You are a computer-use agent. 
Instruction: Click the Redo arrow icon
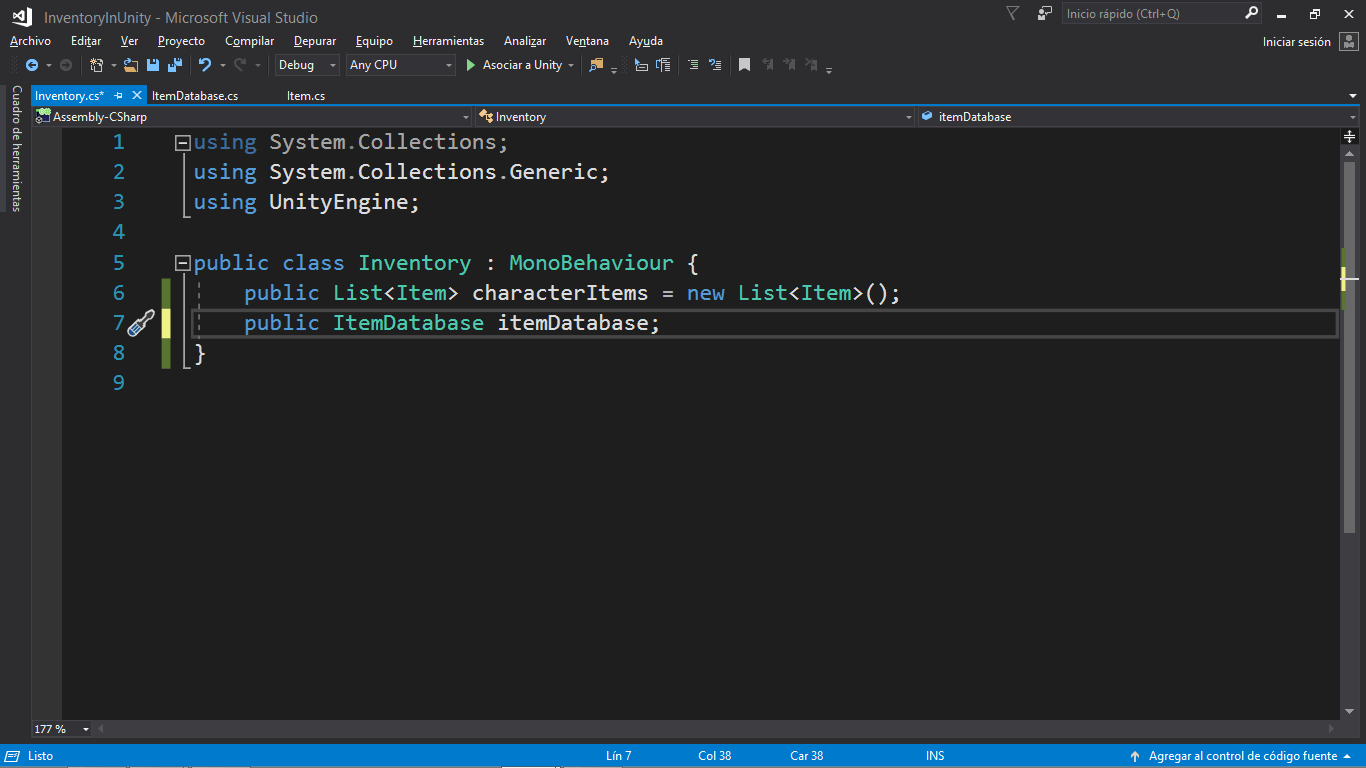[x=240, y=65]
